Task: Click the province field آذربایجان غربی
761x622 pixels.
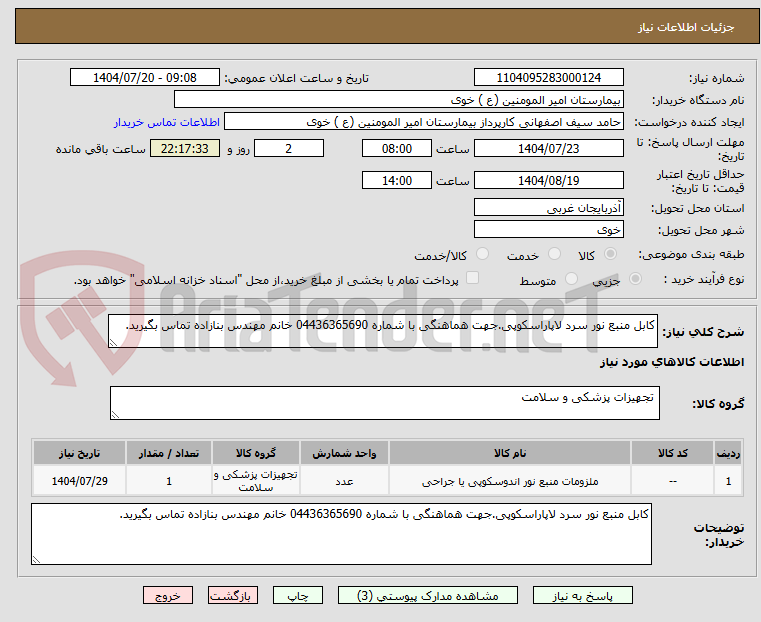Action: 548,208
